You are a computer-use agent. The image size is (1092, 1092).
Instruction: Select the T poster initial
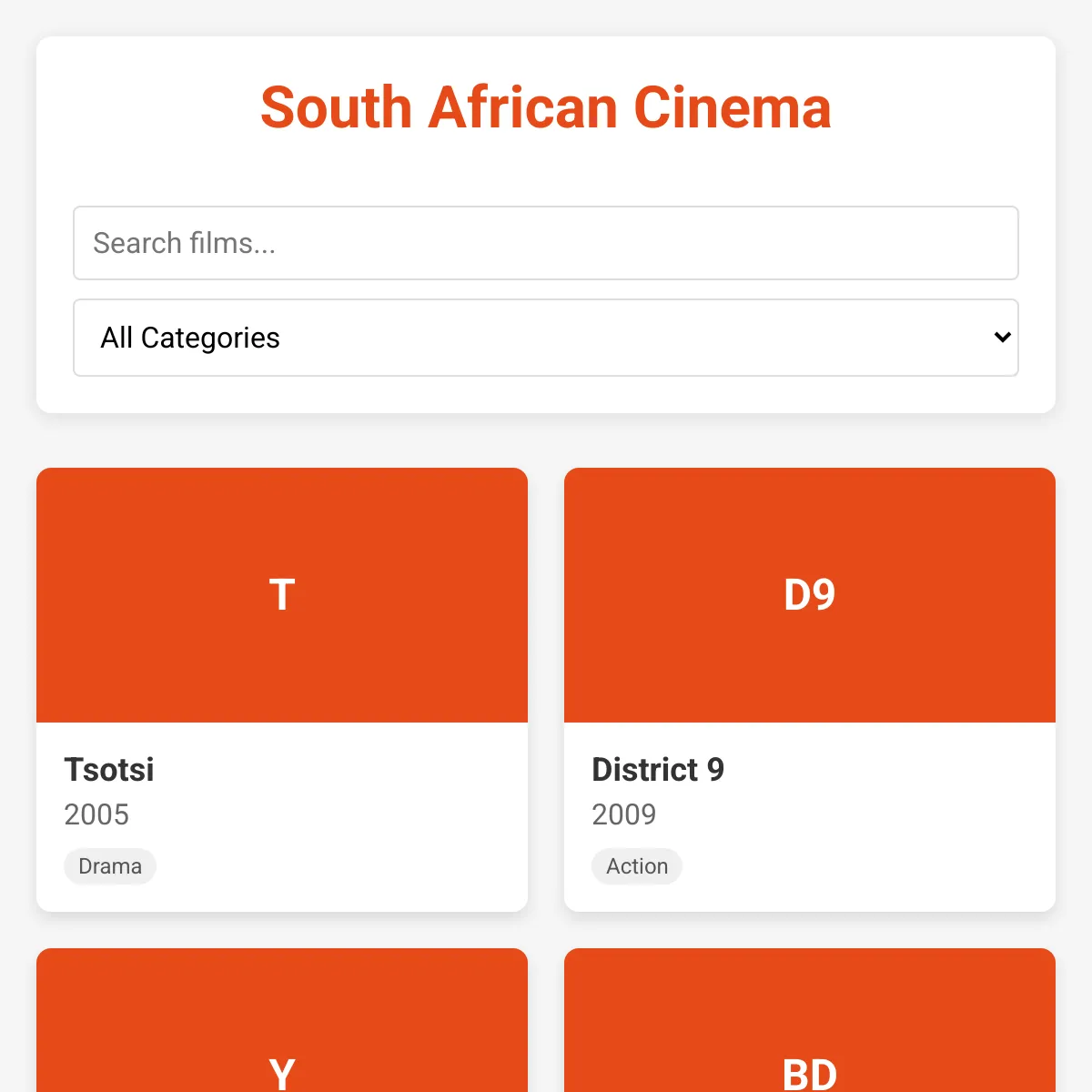(x=282, y=595)
